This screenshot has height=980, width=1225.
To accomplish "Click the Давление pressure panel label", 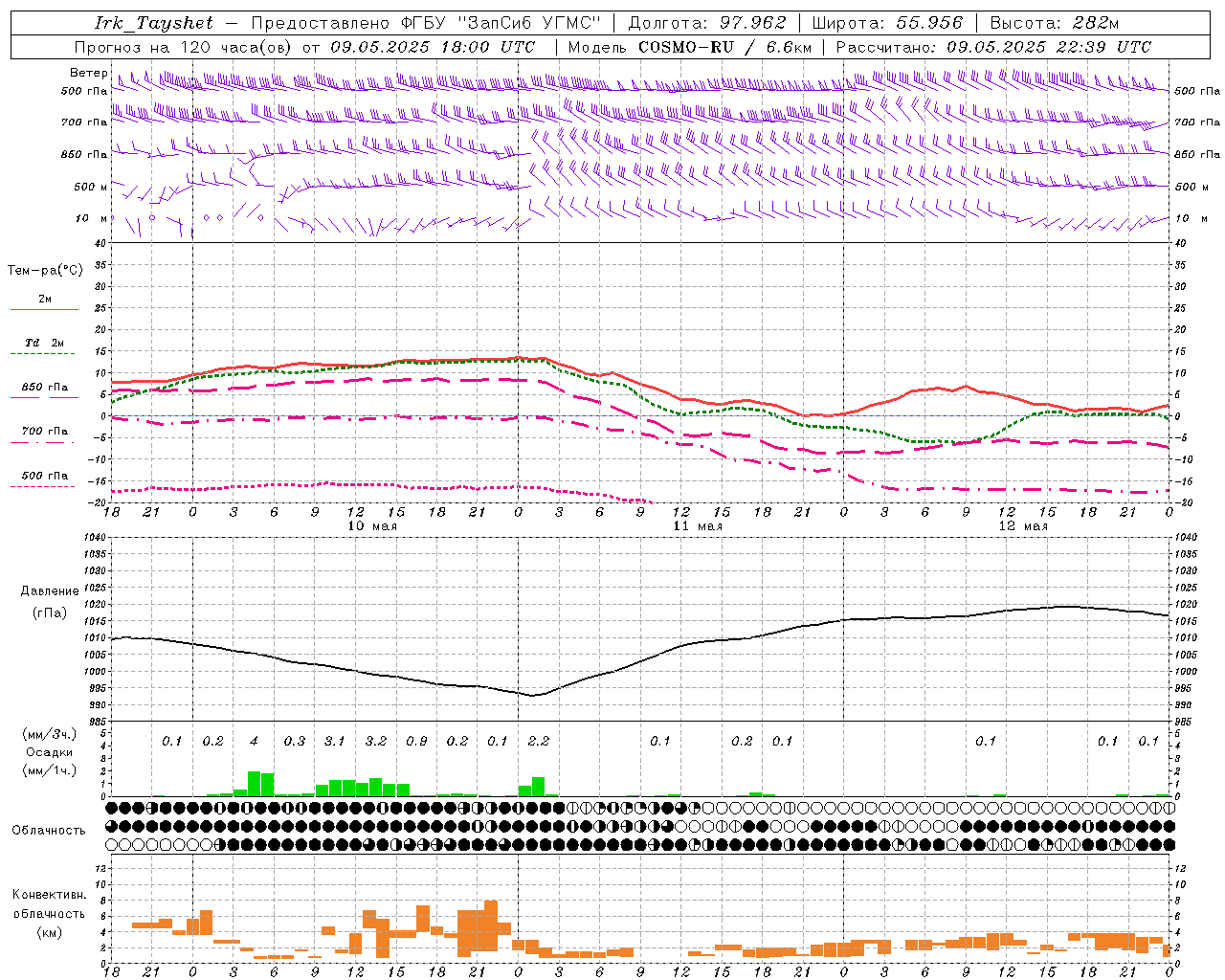I will pos(50,591).
